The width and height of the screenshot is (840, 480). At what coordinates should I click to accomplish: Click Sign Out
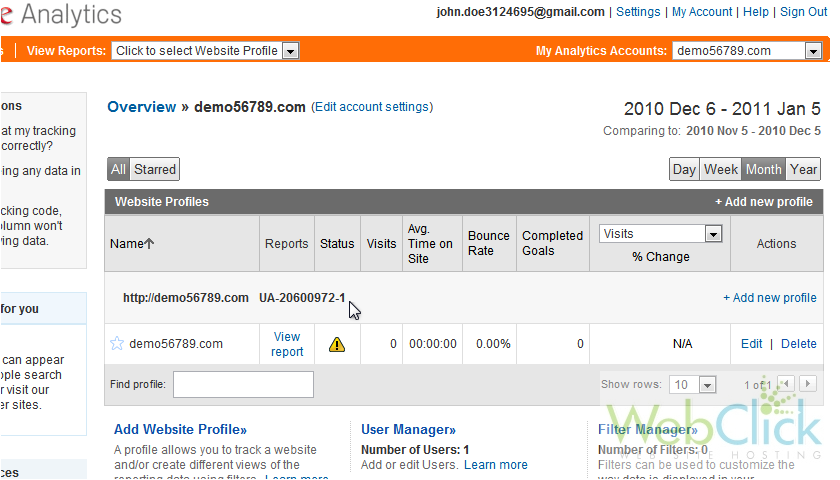[804, 12]
